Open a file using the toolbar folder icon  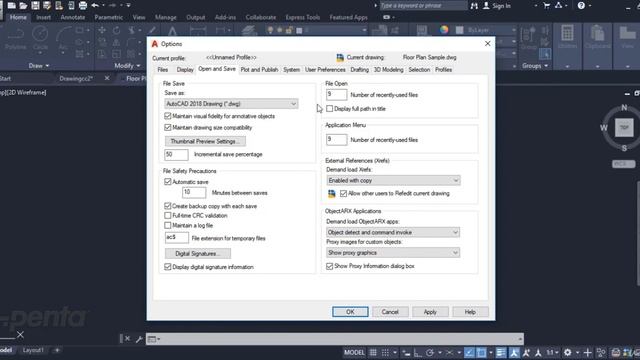23,5
